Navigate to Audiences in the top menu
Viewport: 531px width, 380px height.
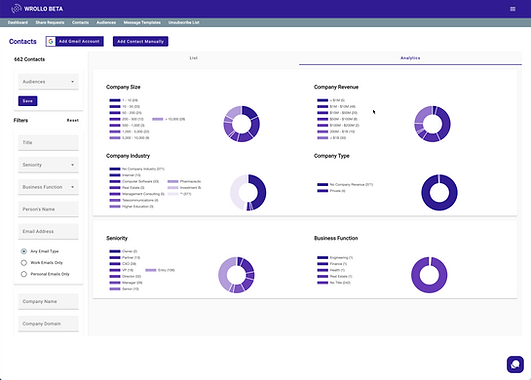tap(106, 22)
